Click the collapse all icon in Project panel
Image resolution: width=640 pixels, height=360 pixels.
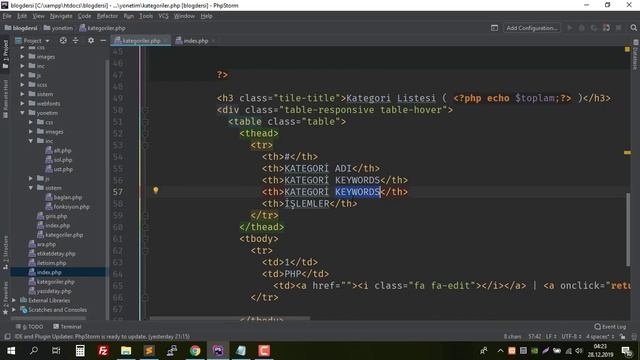pyautogui.click(x=76, y=40)
